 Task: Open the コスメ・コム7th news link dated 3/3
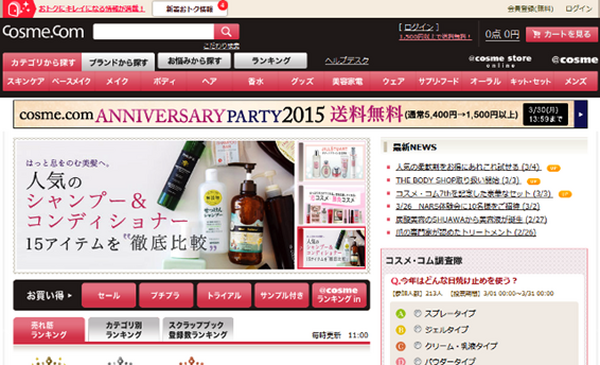pos(474,194)
